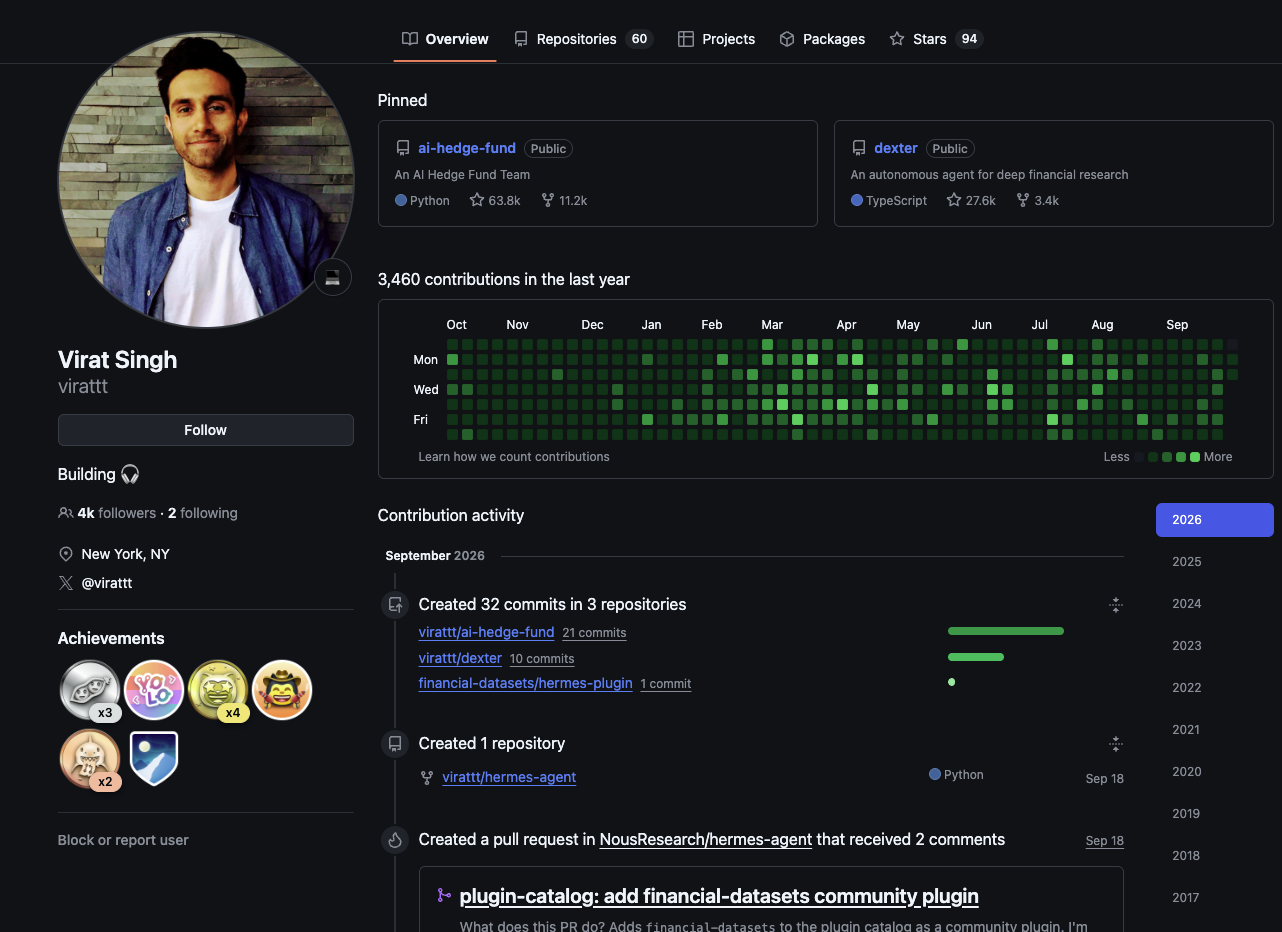The height and width of the screenshot is (932, 1282).
Task: Click the green commit bar for dexter
Action: [976, 657]
